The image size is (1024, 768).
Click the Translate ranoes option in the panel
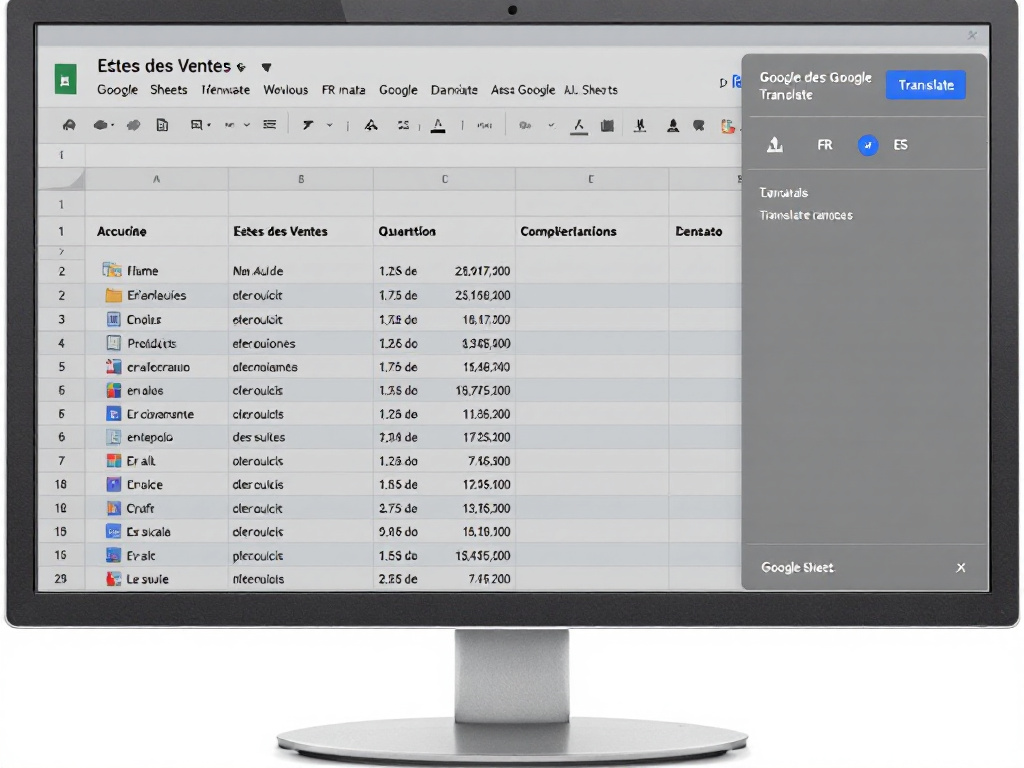[x=806, y=215]
